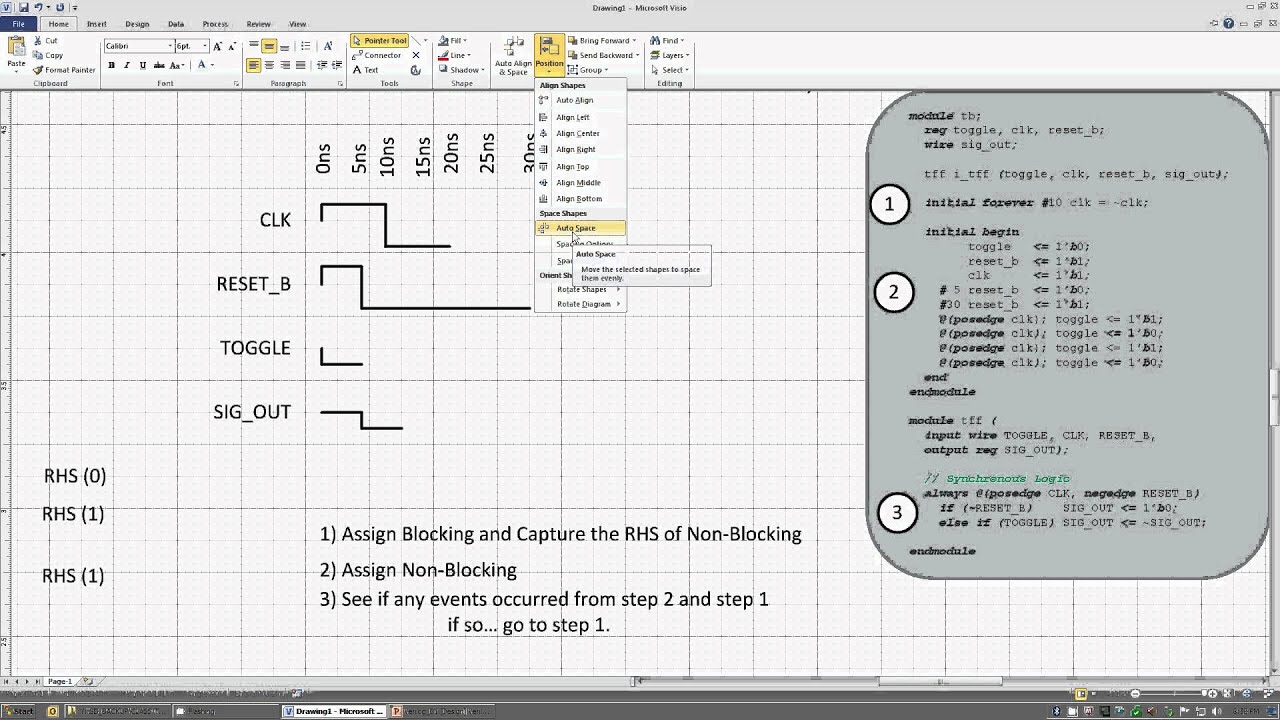Toggle Italic formatting

(x=127, y=65)
